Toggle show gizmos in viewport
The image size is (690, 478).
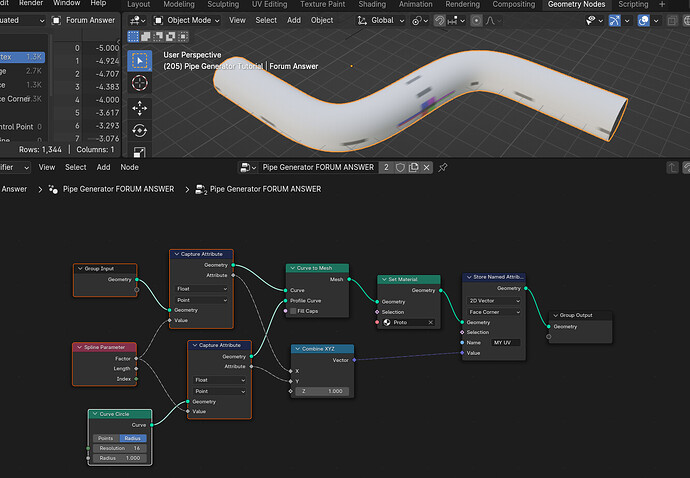click(614, 20)
